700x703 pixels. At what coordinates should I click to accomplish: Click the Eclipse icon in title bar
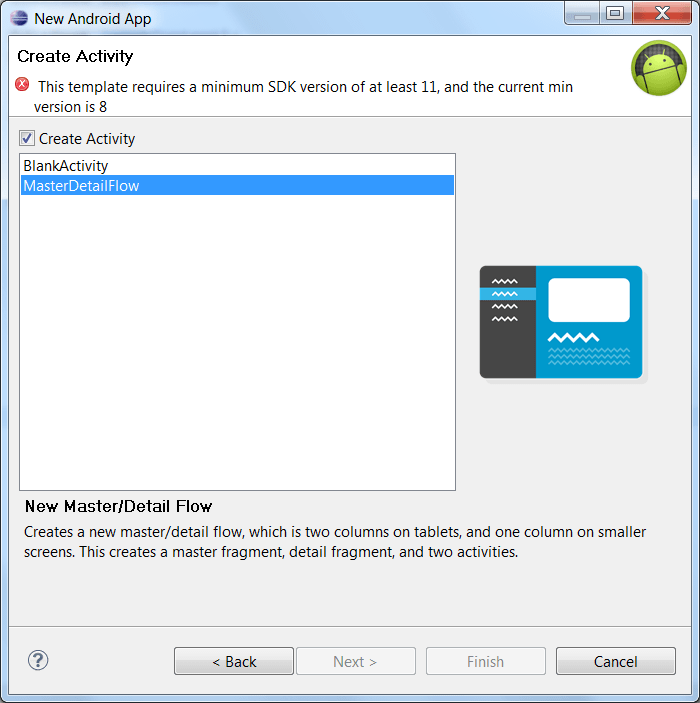(x=19, y=18)
